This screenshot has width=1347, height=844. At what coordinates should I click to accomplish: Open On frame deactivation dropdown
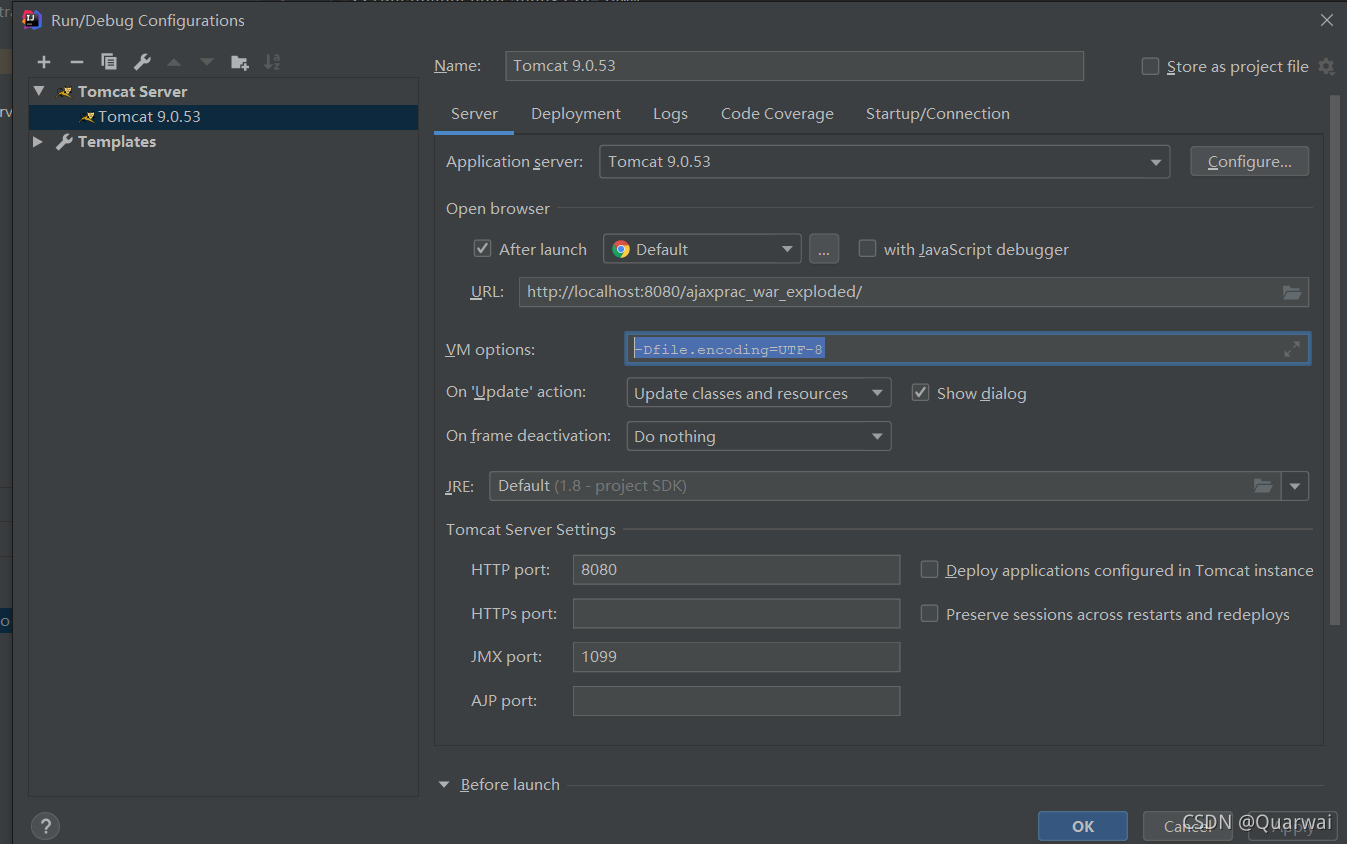(758, 436)
